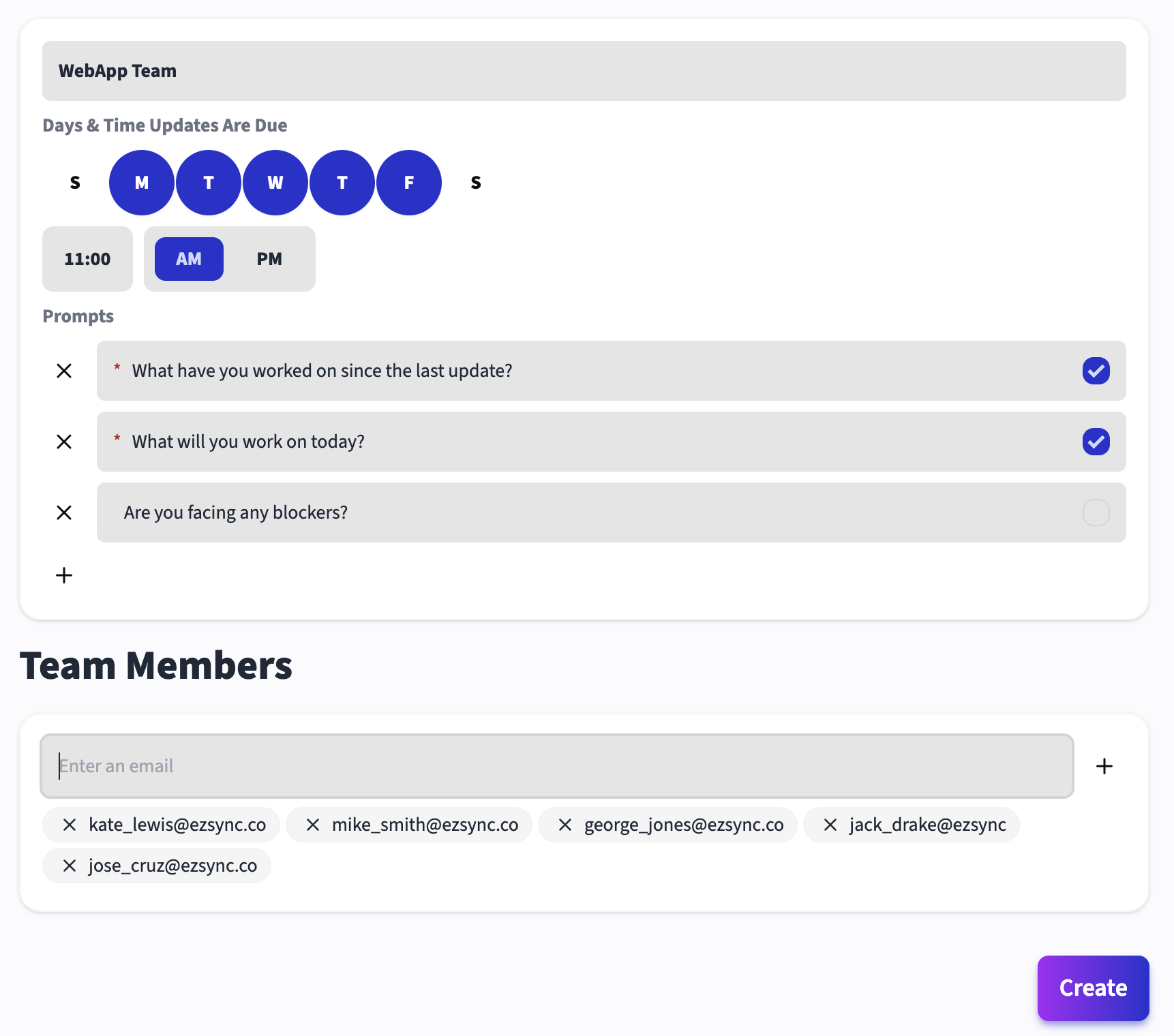Remove the 'What have you worked on' prompt
Screen dimensions: 1174x1036
[64, 371]
